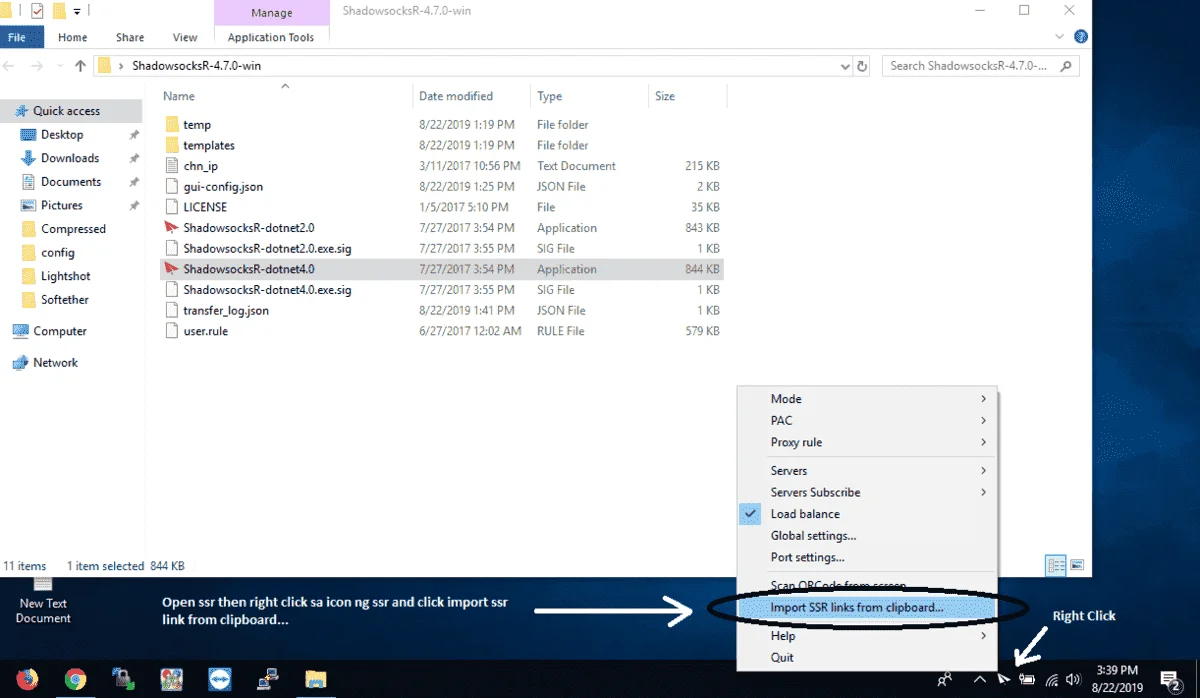Click the Search ShadowsocksR-4.7.0 box
The height and width of the screenshot is (698, 1200).
pyautogui.click(x=980, y=66)
